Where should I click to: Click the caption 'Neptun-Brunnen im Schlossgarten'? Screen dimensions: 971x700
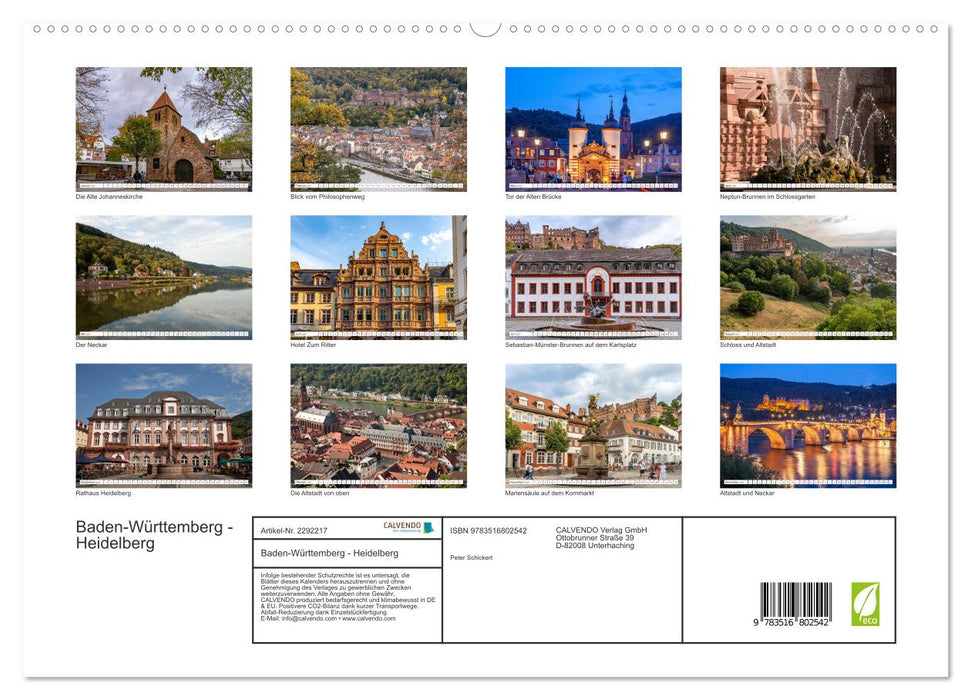(x=767, y=197)
